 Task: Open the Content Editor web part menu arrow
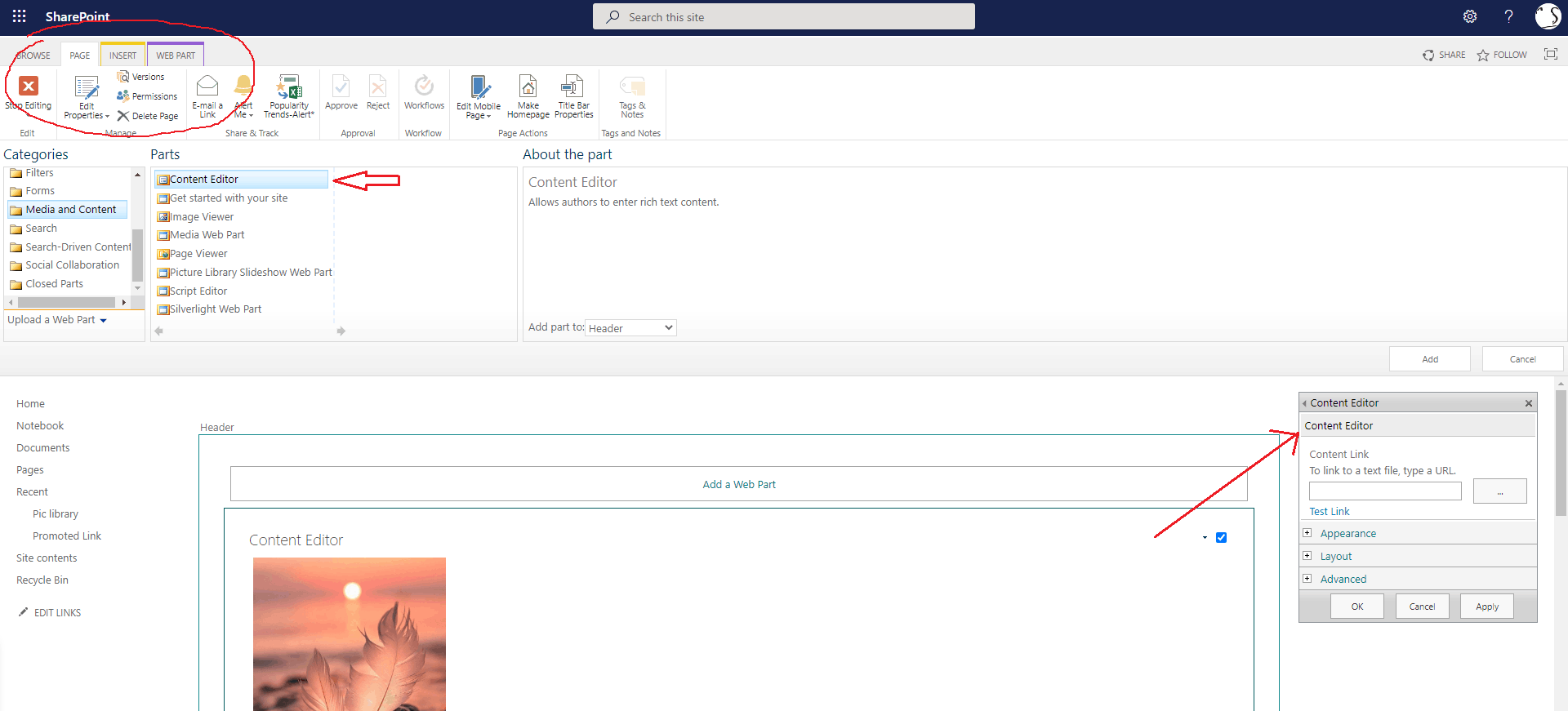[x=1205, y=537]
